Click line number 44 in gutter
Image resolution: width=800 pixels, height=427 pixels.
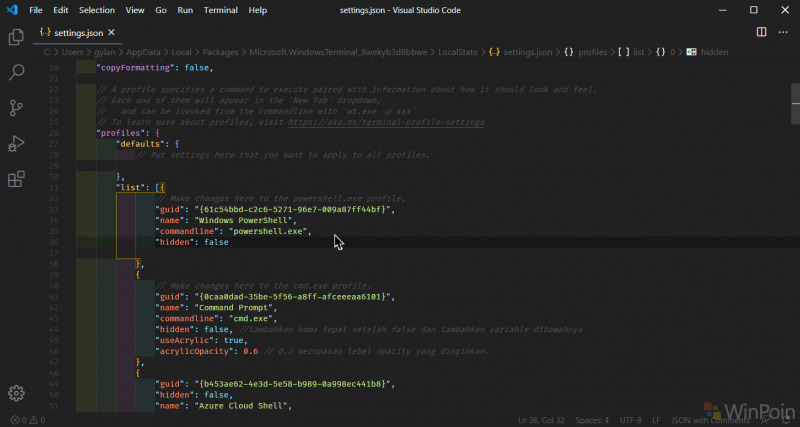coord(54,330)
